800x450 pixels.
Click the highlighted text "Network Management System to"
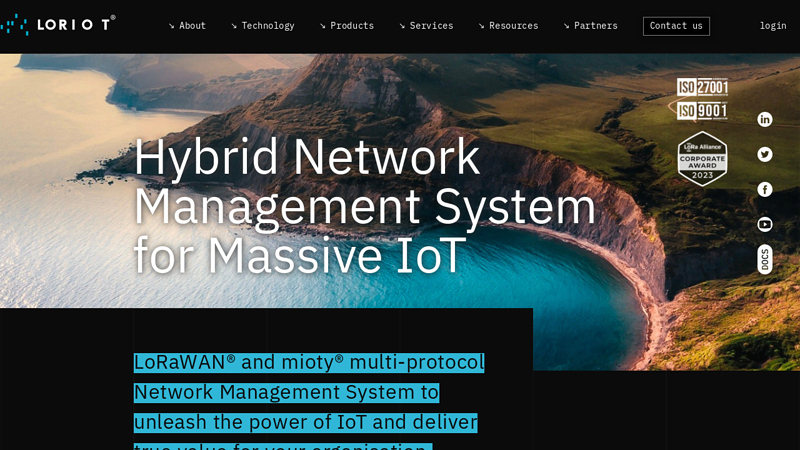click(x=286, y=393)
